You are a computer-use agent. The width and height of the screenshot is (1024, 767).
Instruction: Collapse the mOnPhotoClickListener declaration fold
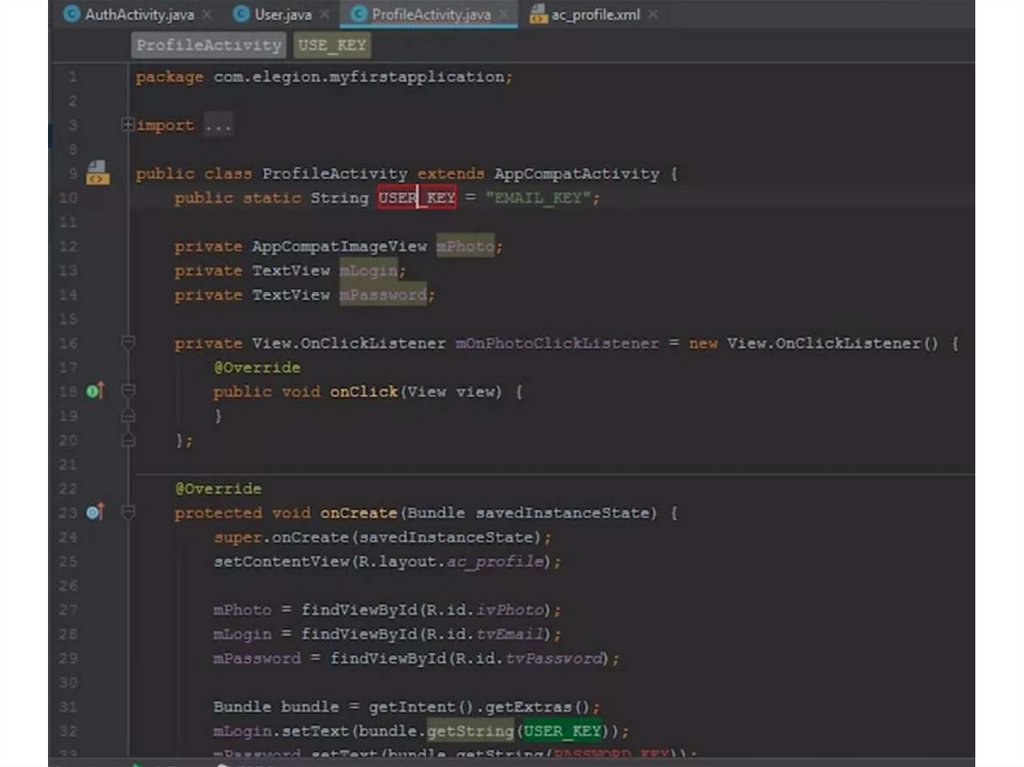127,343
